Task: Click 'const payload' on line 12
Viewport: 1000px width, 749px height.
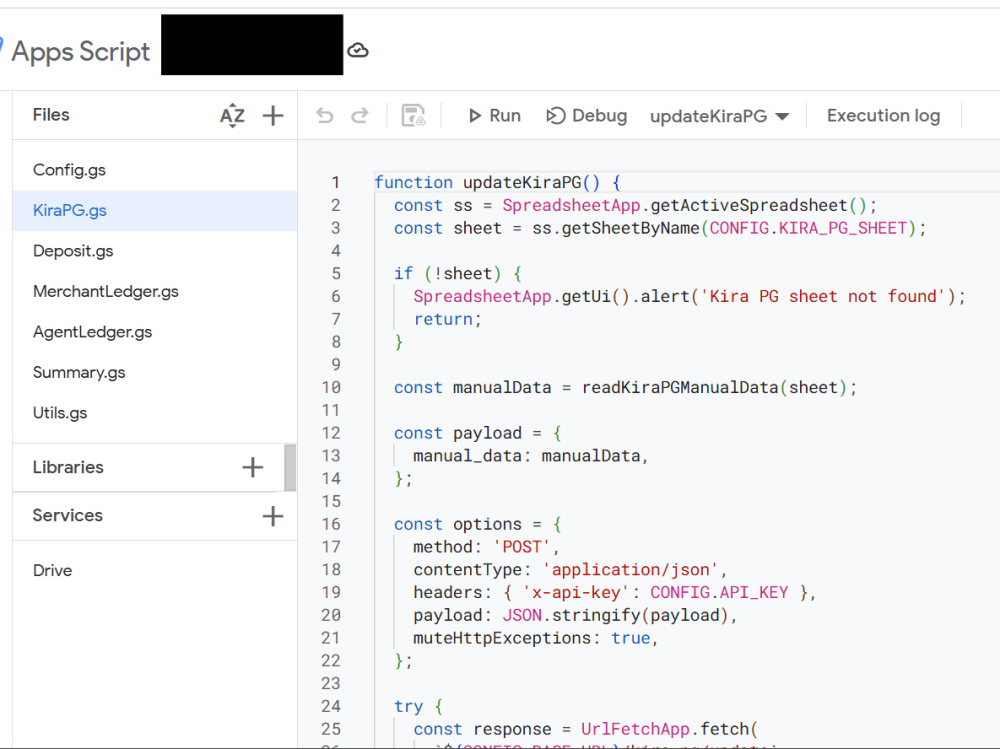Action: 457,433
